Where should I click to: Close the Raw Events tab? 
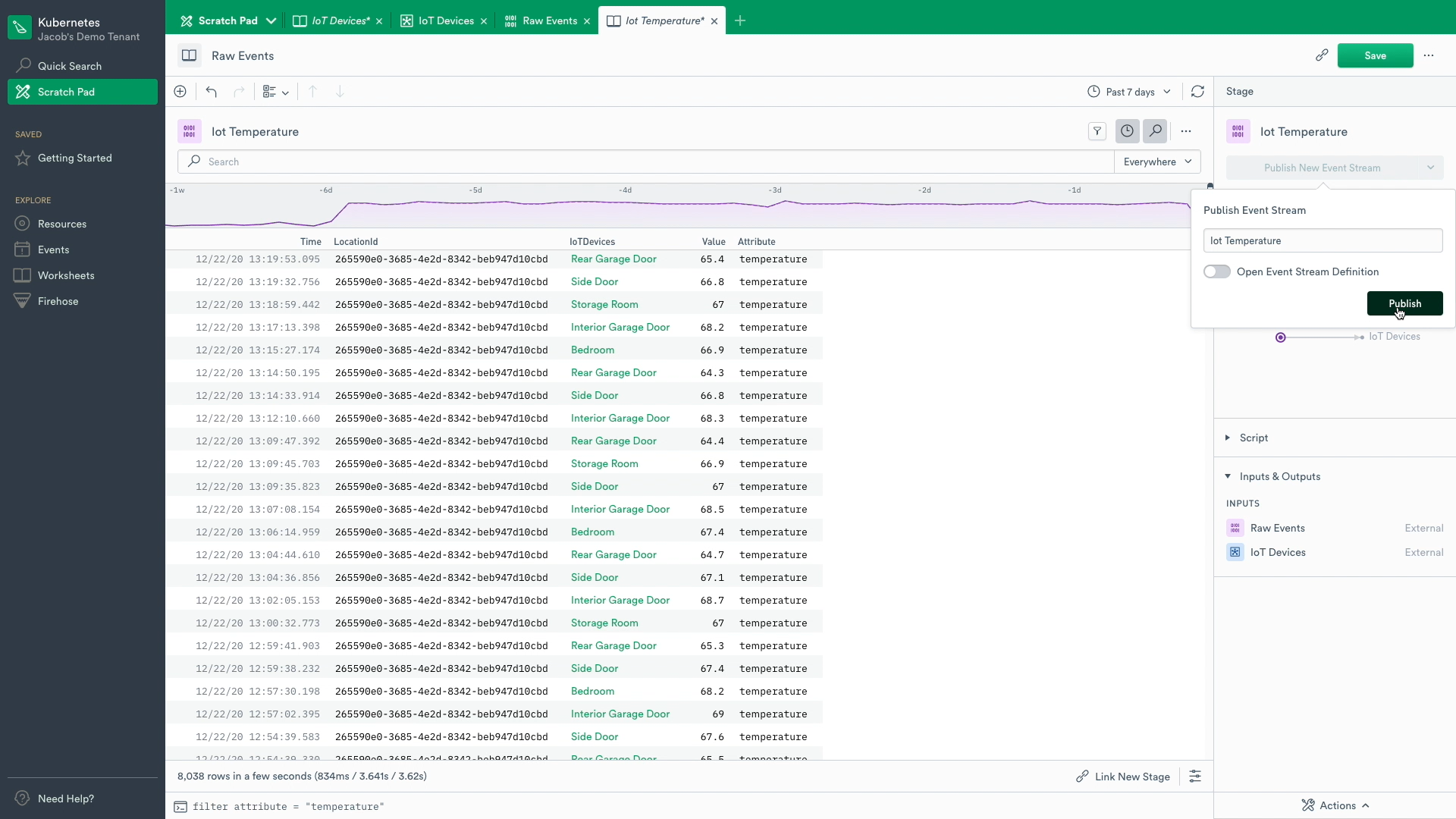pos(586,21)
